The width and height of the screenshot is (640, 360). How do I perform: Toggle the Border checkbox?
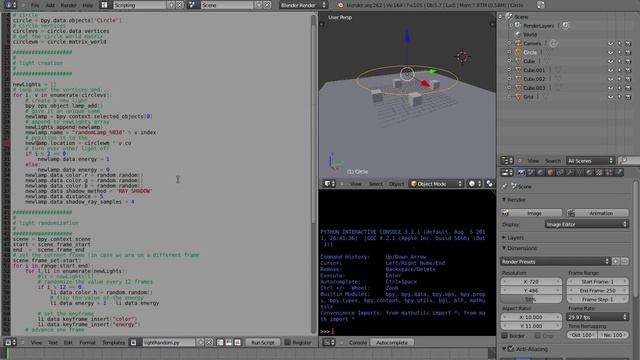[x=505, y=336]
